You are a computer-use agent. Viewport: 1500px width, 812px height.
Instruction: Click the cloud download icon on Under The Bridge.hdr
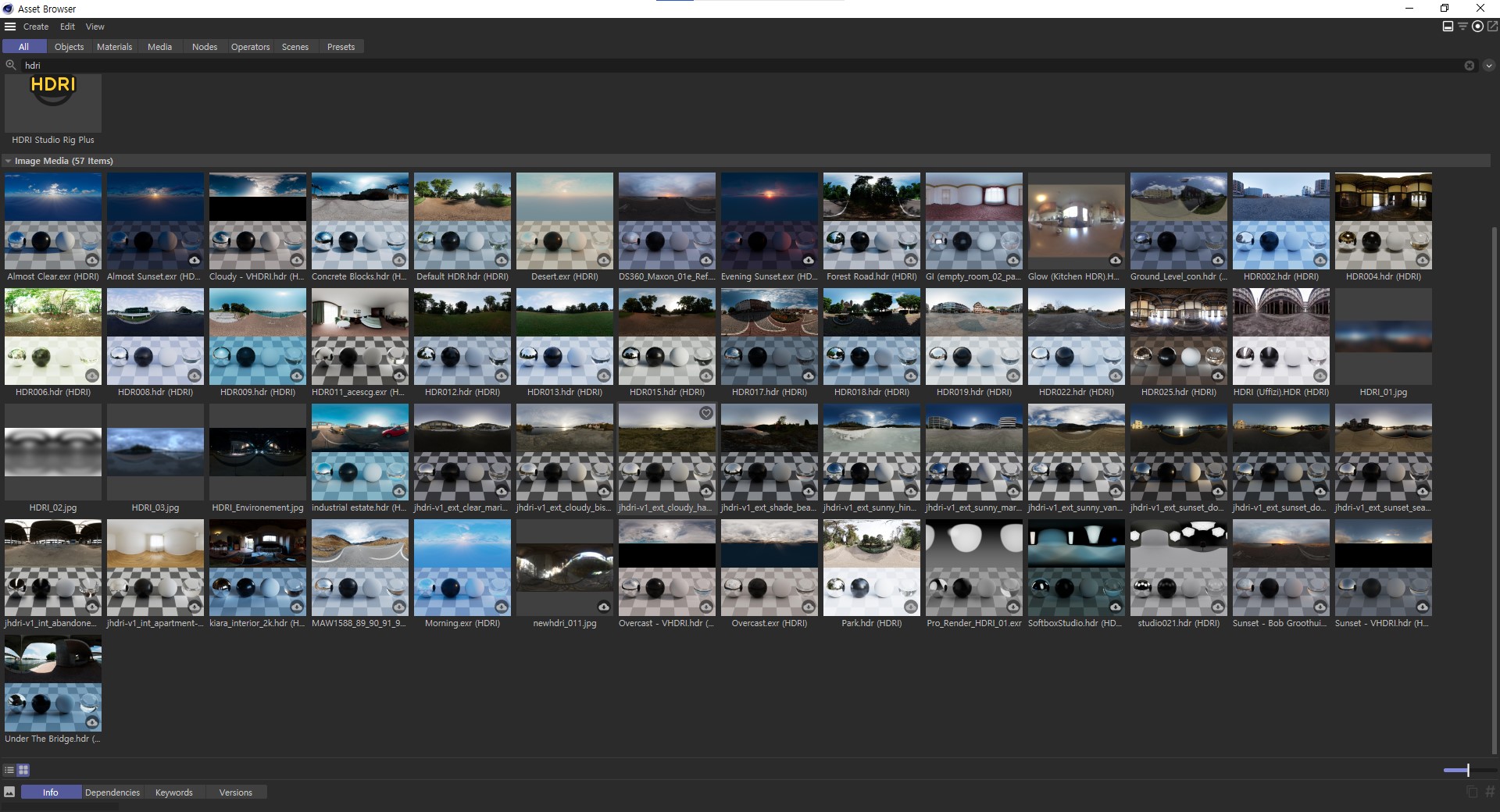(x=92, y=722)
